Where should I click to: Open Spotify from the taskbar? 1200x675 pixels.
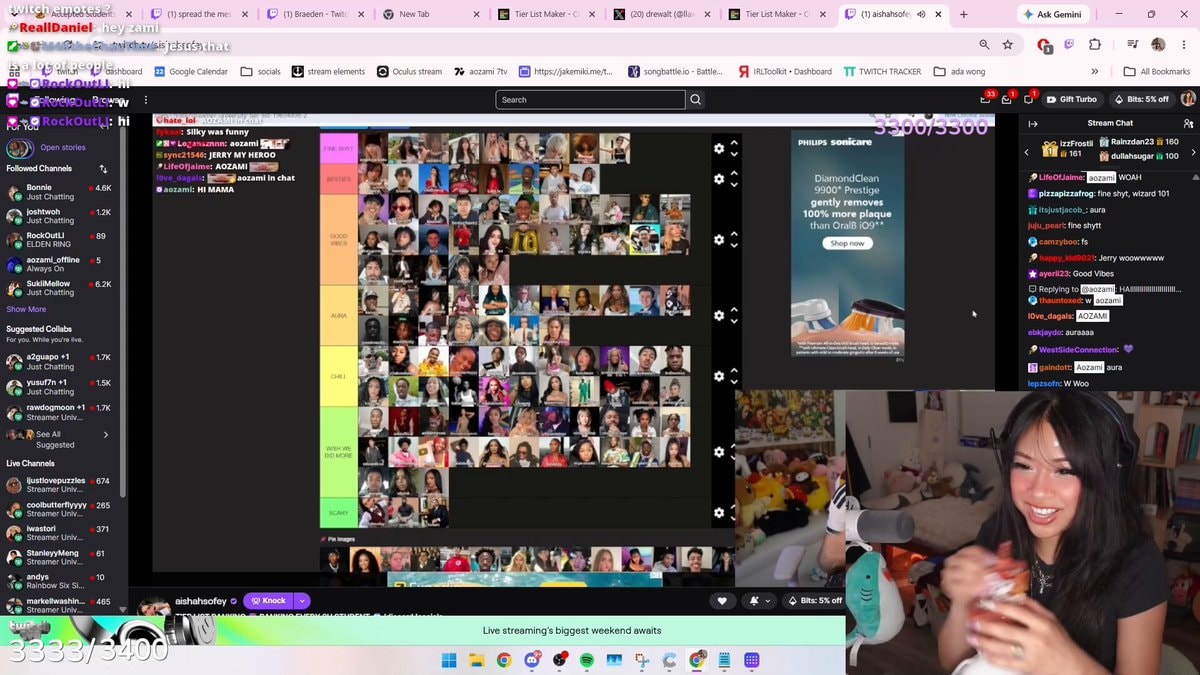click(587, 660)
